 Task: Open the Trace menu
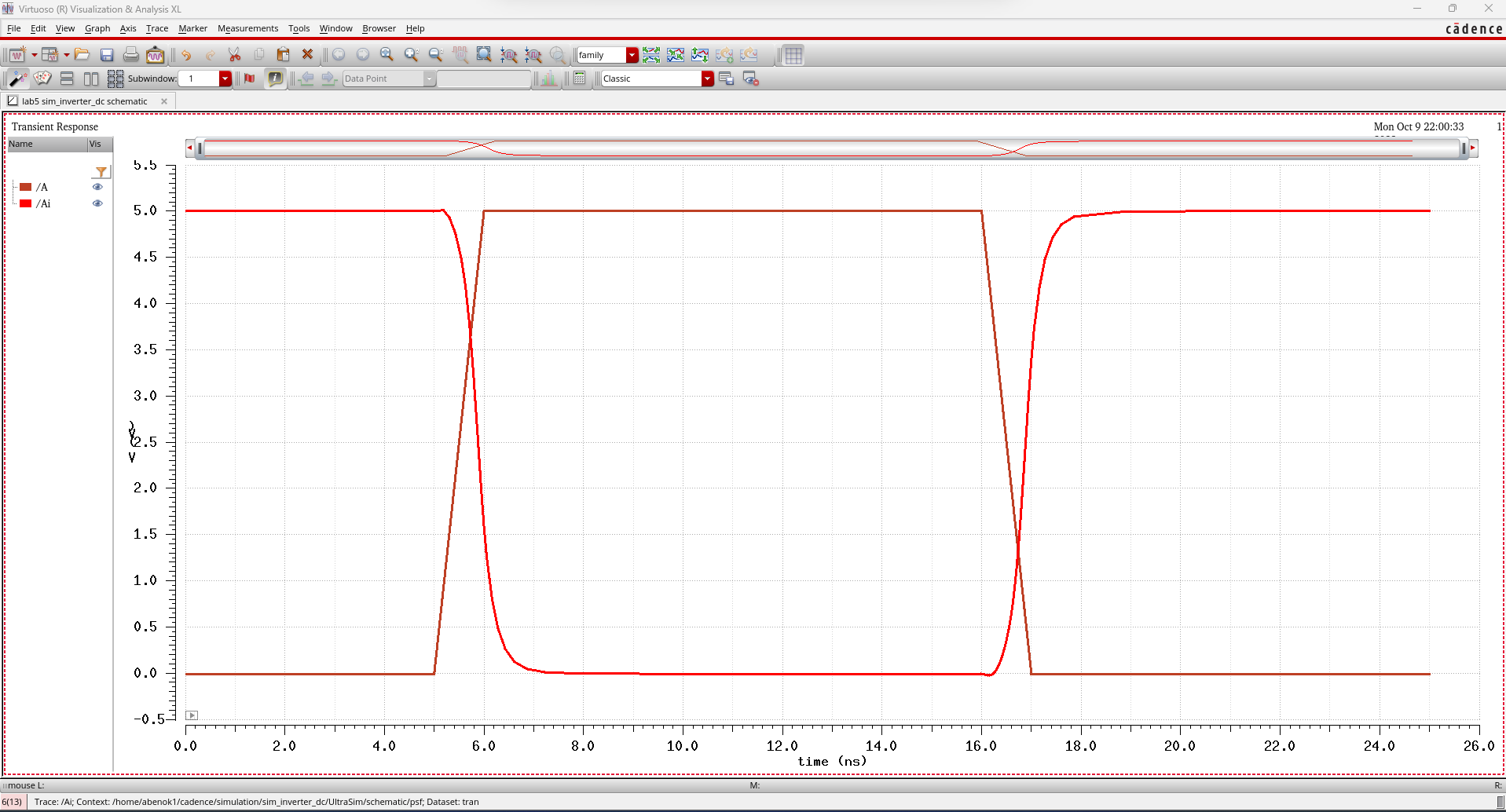(x=157, y=28)
